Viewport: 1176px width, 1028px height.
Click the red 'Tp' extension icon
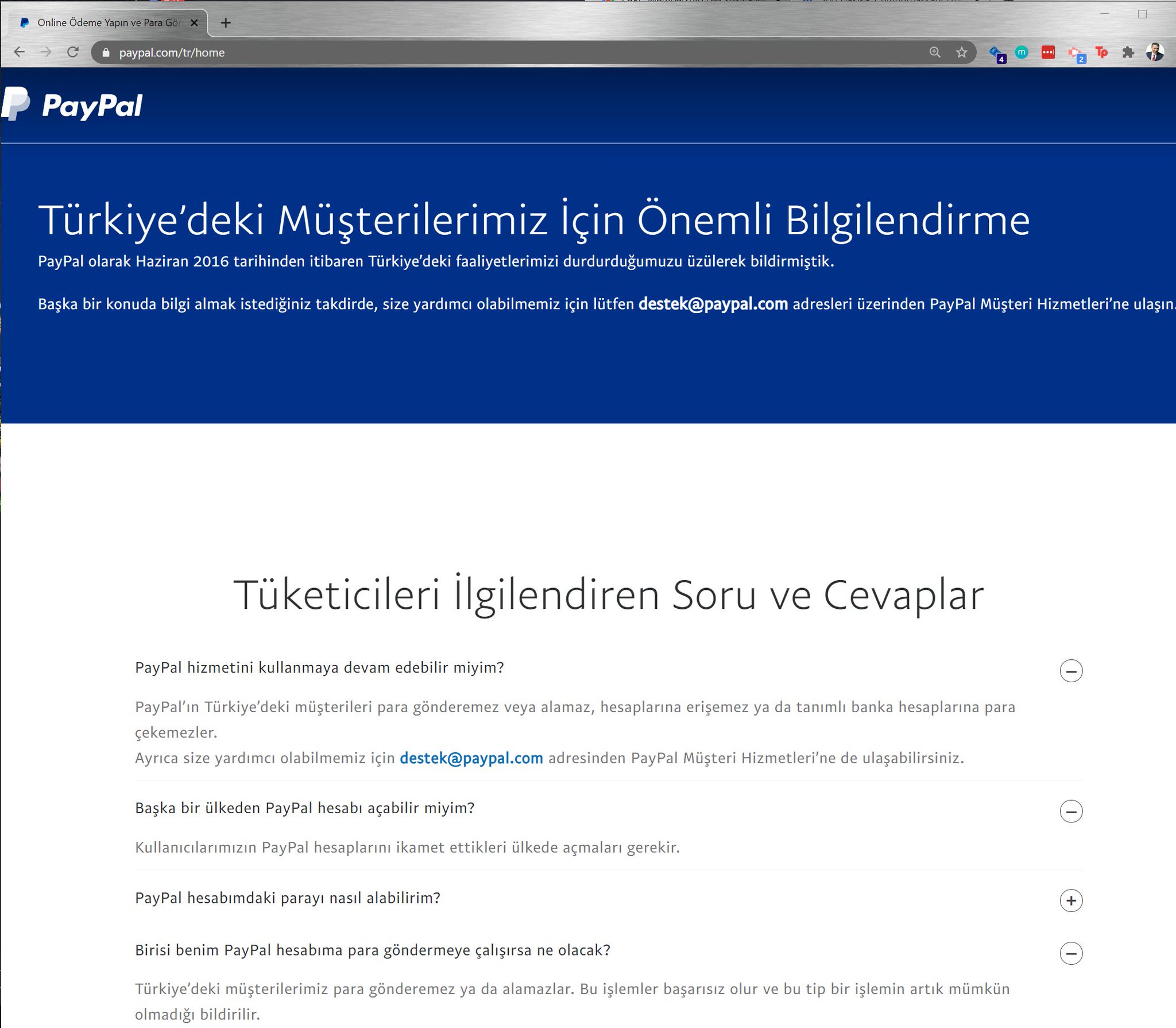pos(1101,53)
